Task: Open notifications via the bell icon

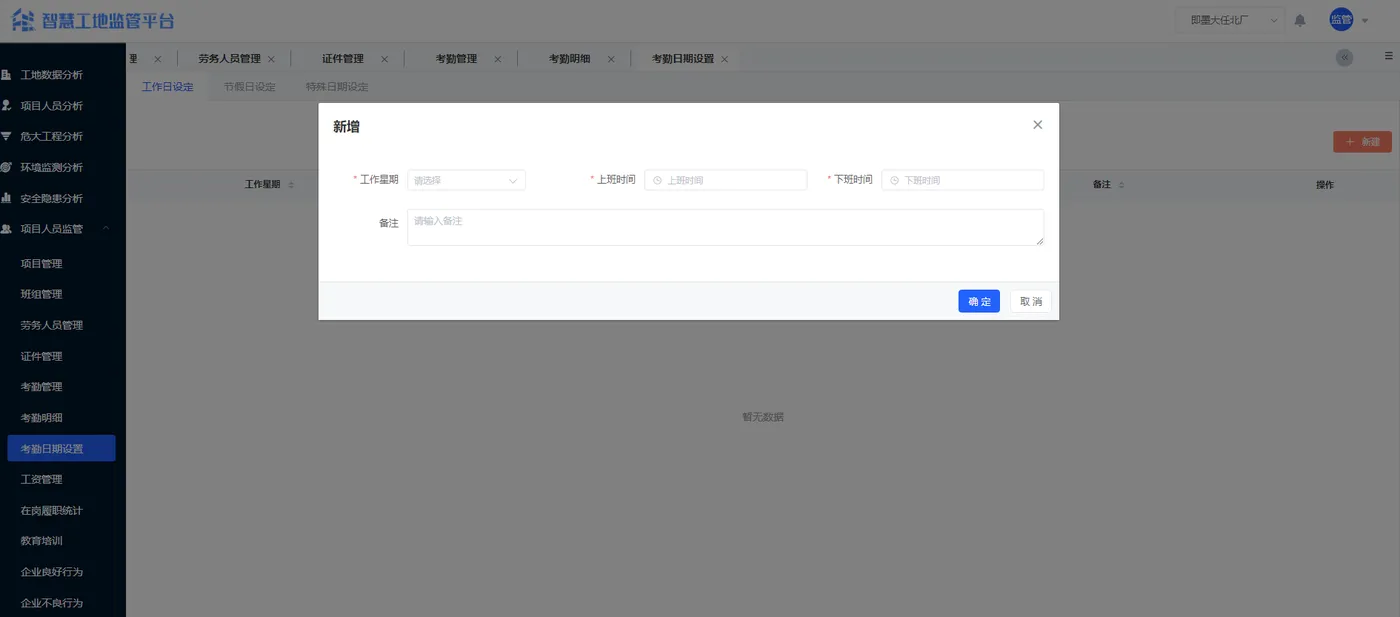Action: pos(1300,20)
